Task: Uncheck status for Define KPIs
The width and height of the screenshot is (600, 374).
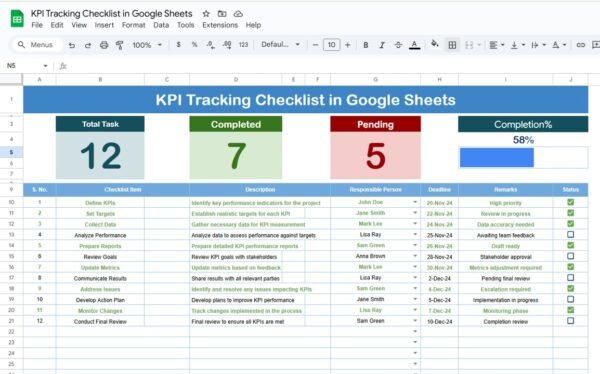Action: pyautogui.click(x=571, y=202)
